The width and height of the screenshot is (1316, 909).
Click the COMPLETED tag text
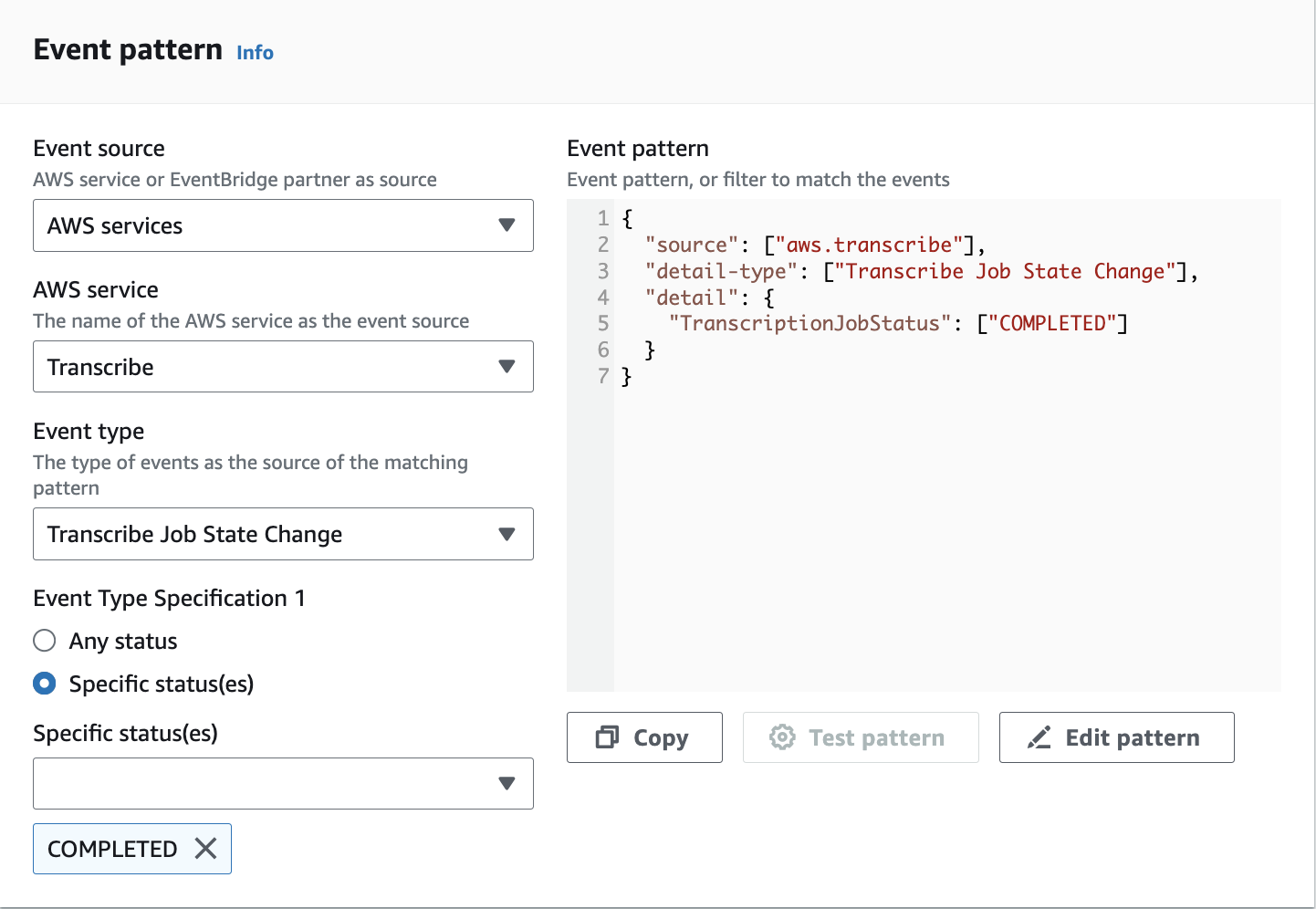pos(112,849)
